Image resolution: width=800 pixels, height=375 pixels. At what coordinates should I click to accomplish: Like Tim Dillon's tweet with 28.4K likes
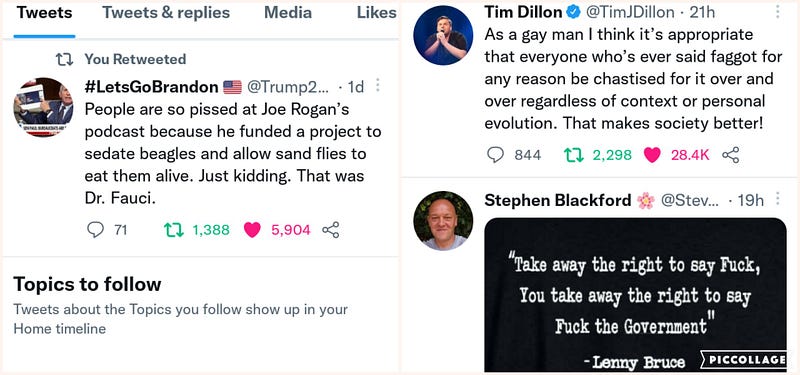(x=652, y=155)
